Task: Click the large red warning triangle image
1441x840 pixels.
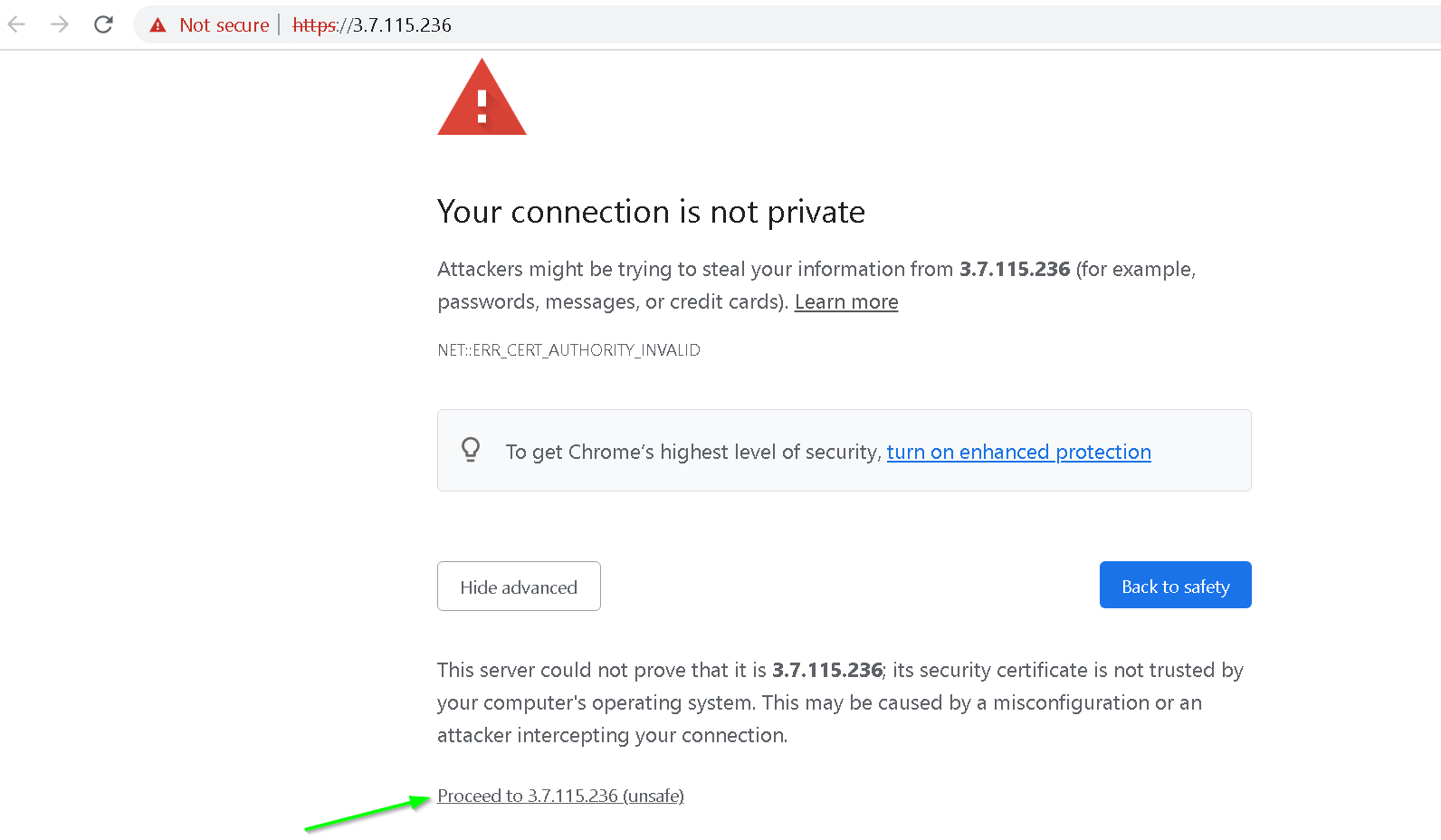Action: coord(482,97)
